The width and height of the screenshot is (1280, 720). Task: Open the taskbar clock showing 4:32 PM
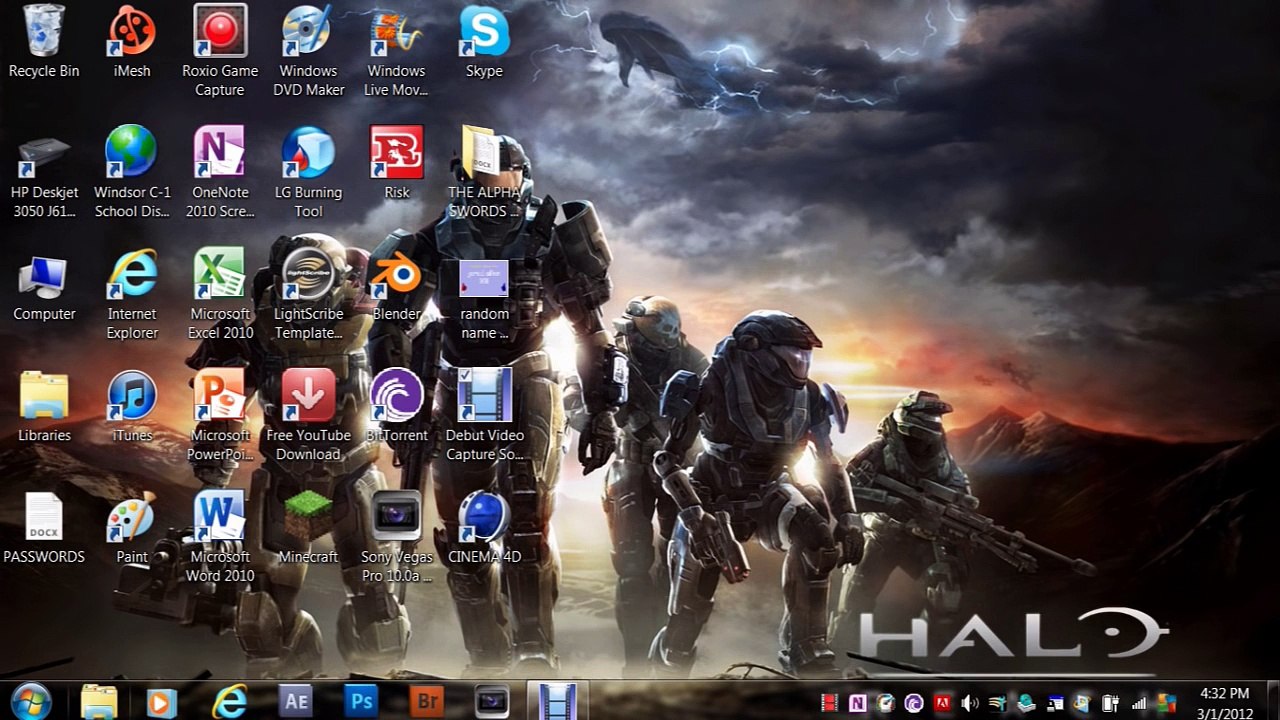(1223, 702)
